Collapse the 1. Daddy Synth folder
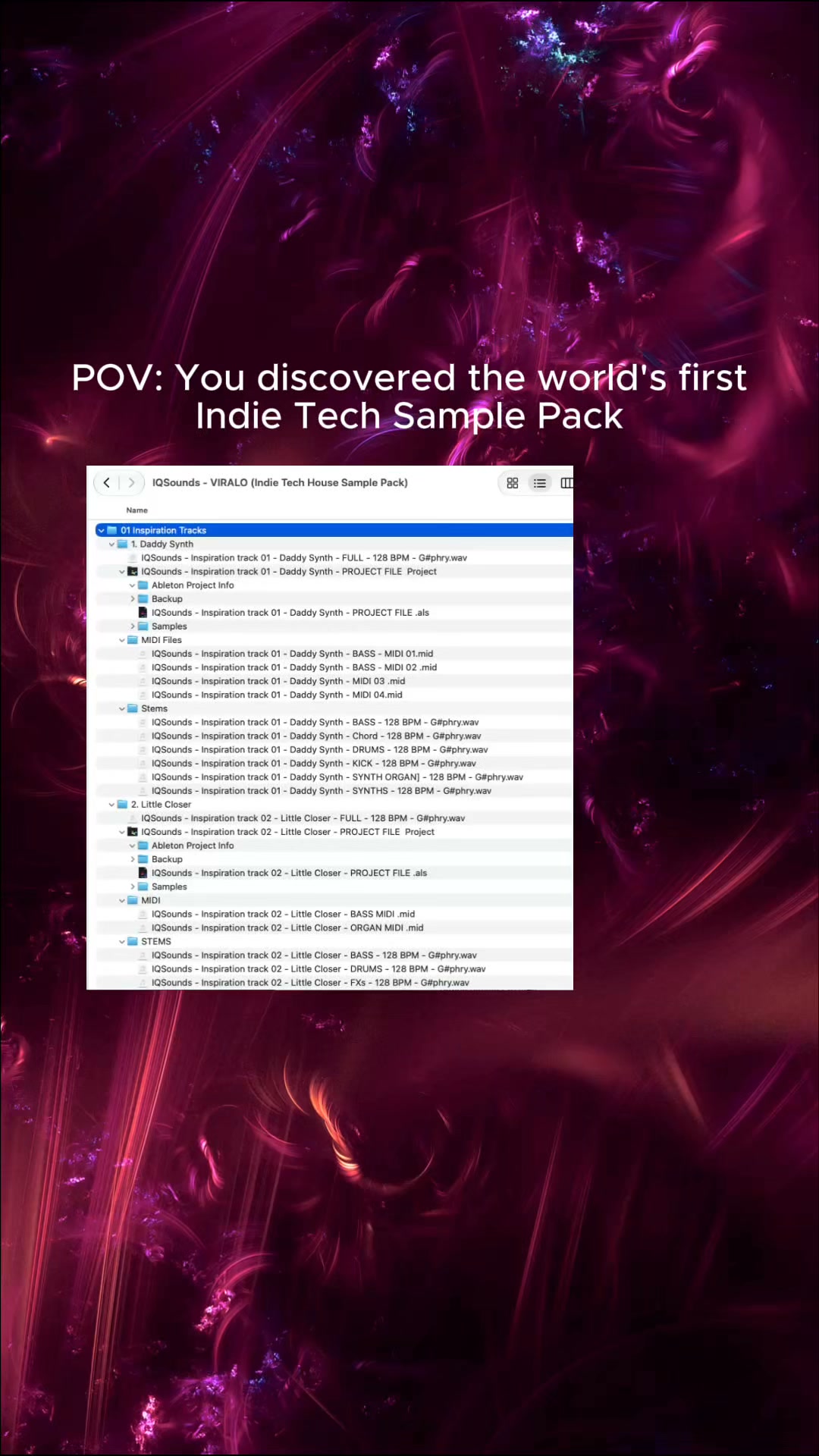819x1456 pixels. coord(111,544)
